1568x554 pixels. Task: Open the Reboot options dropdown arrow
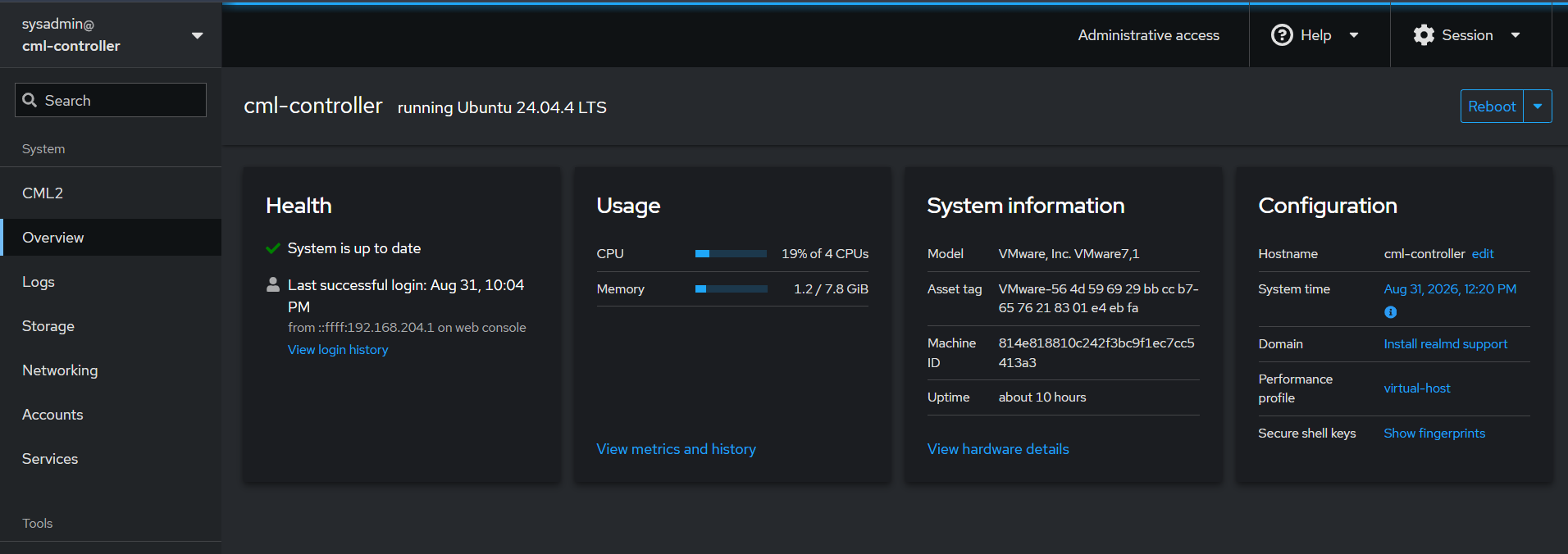pos(1538,107)
